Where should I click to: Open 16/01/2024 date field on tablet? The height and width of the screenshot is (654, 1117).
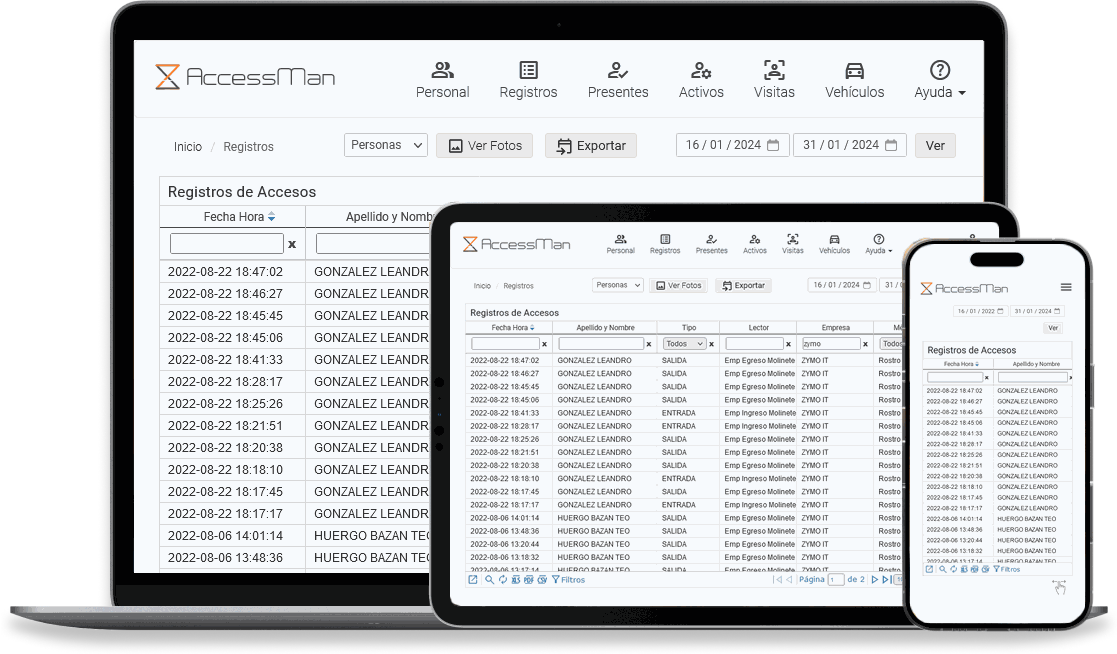click(842, 285)
